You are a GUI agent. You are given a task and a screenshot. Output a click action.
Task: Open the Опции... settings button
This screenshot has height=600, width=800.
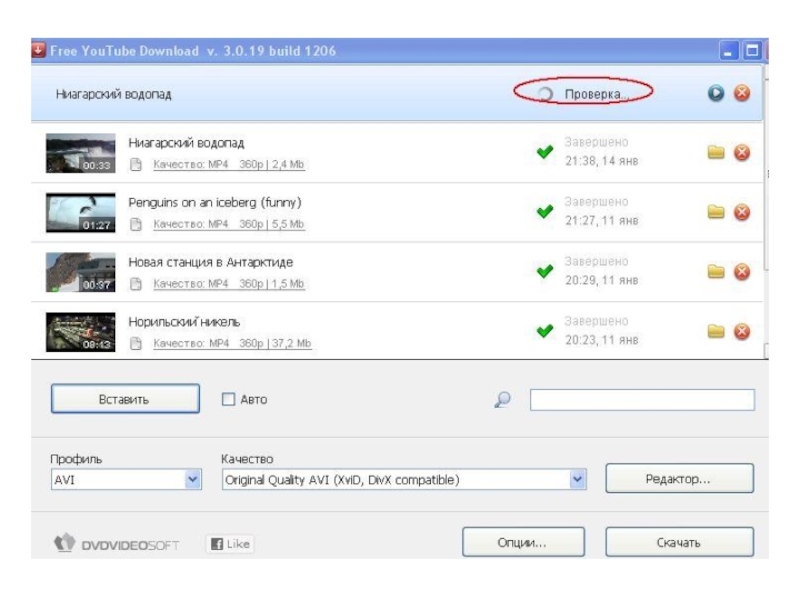(523, 542)
